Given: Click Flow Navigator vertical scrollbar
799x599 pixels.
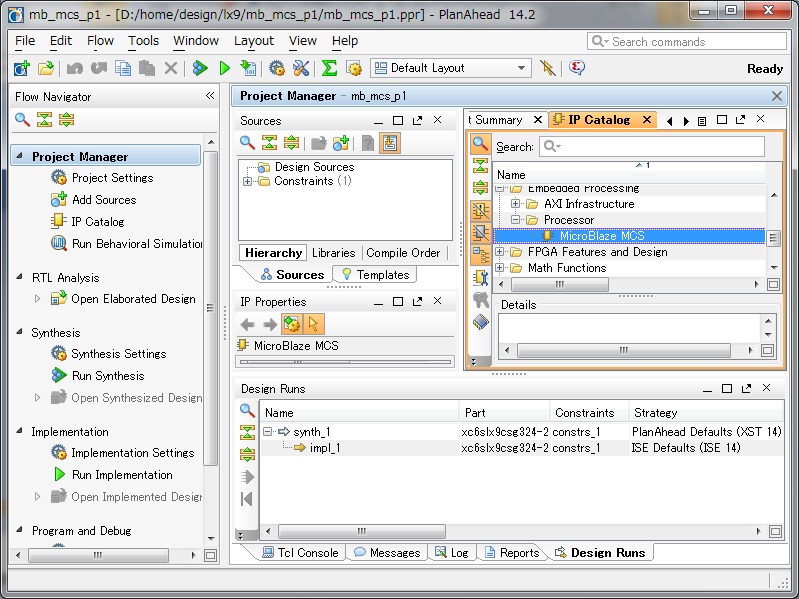Looking at the screenshot, I should point(210,308).
